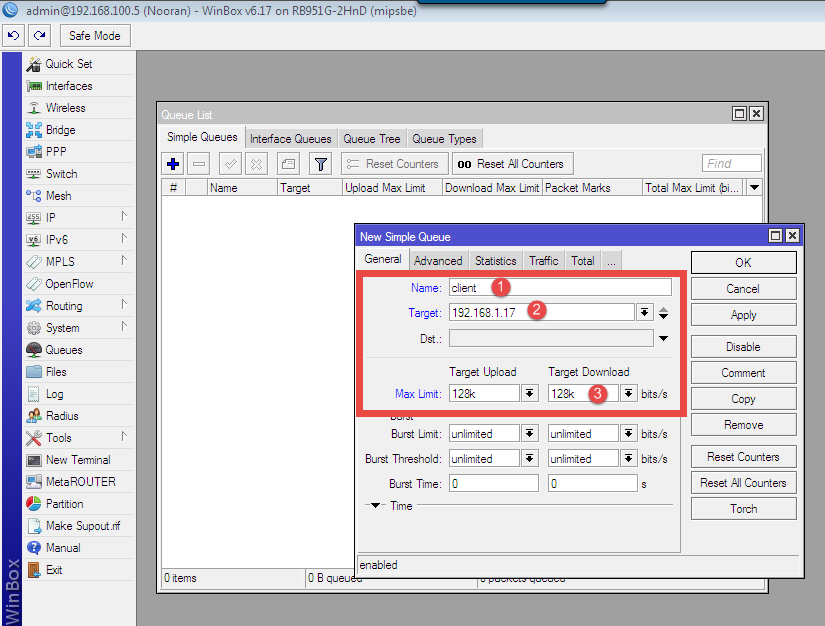Click the Apply button
Screen dimensions: 825x626
(743, 315)
